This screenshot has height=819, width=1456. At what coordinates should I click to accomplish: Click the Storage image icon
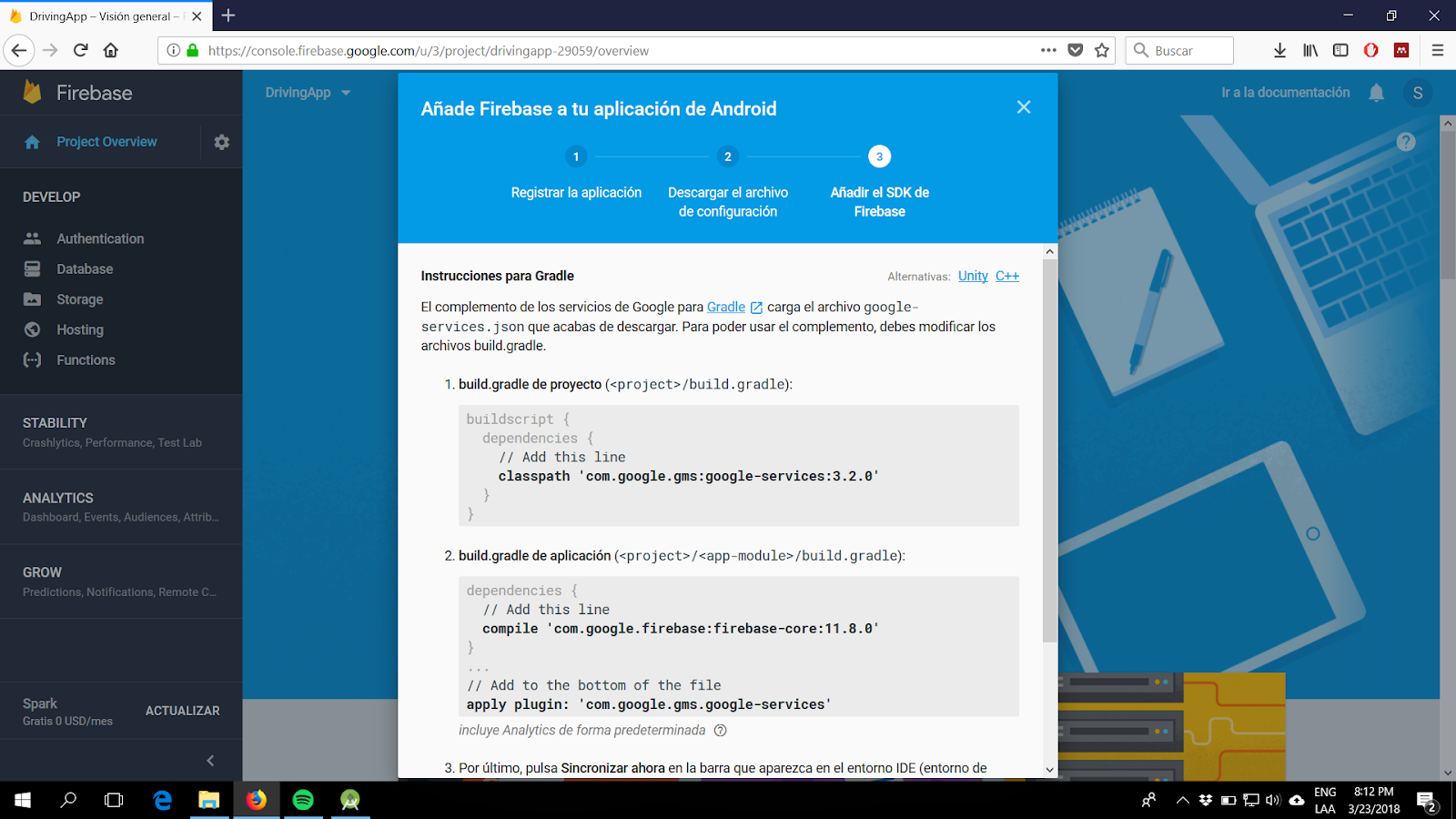pyautogui.click(x=33, y=299)
